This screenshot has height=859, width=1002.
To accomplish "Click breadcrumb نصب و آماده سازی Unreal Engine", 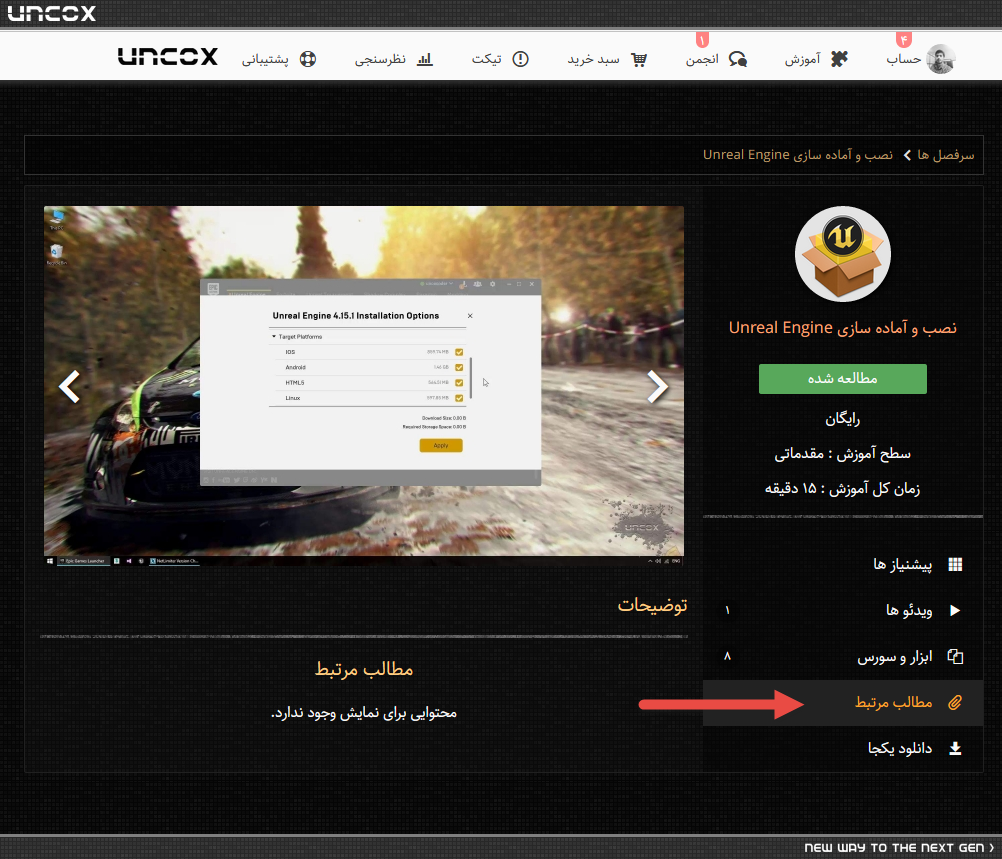I will pos(798,155).
